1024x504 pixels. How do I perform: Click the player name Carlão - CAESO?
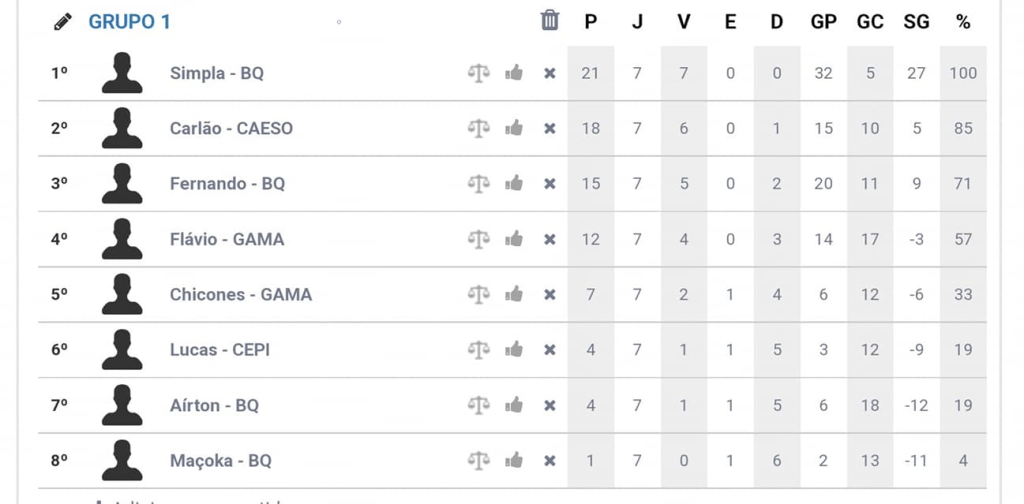point(231,128)
